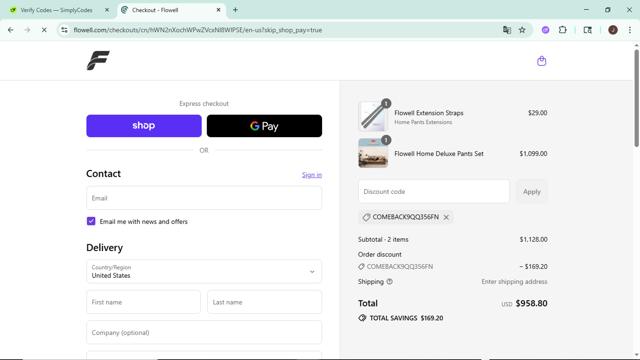
Task: Open the browser extensions puzzle icon
Action: point(562,30)
